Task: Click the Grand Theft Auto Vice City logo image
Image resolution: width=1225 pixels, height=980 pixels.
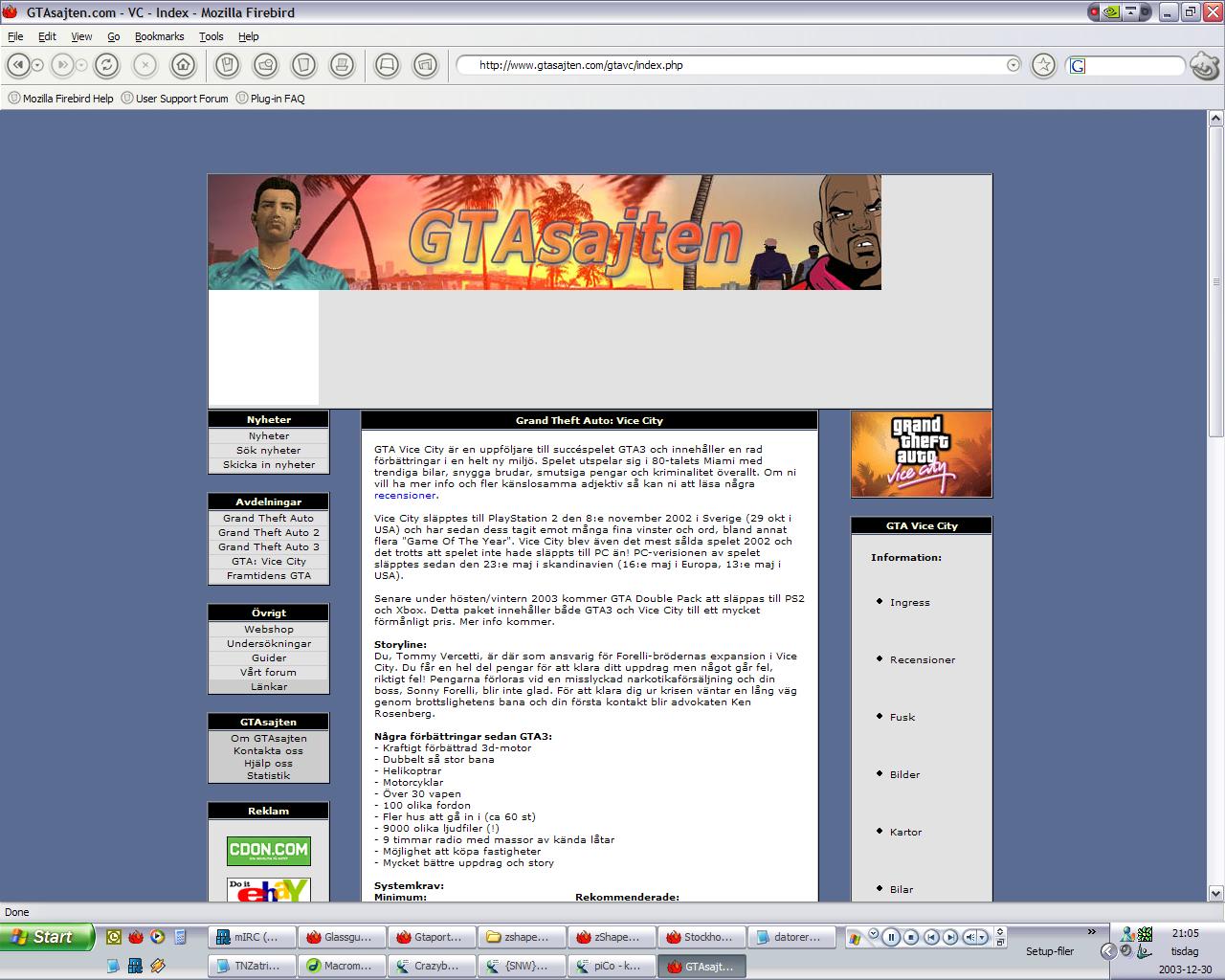Action: (x=922, y=455)
